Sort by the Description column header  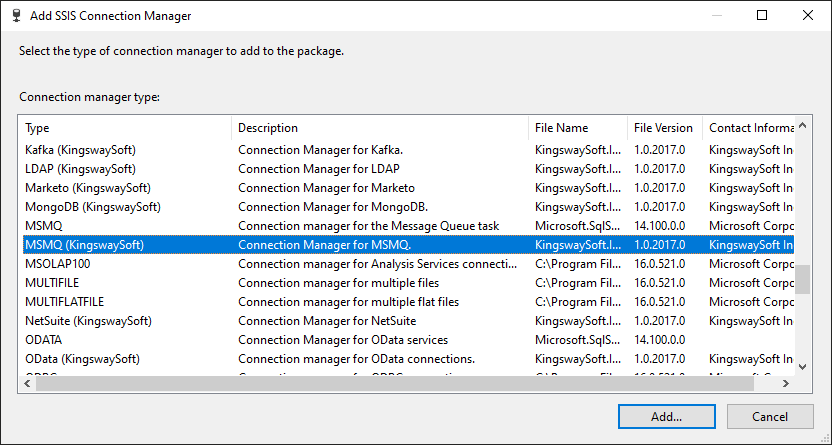point(380,128)
